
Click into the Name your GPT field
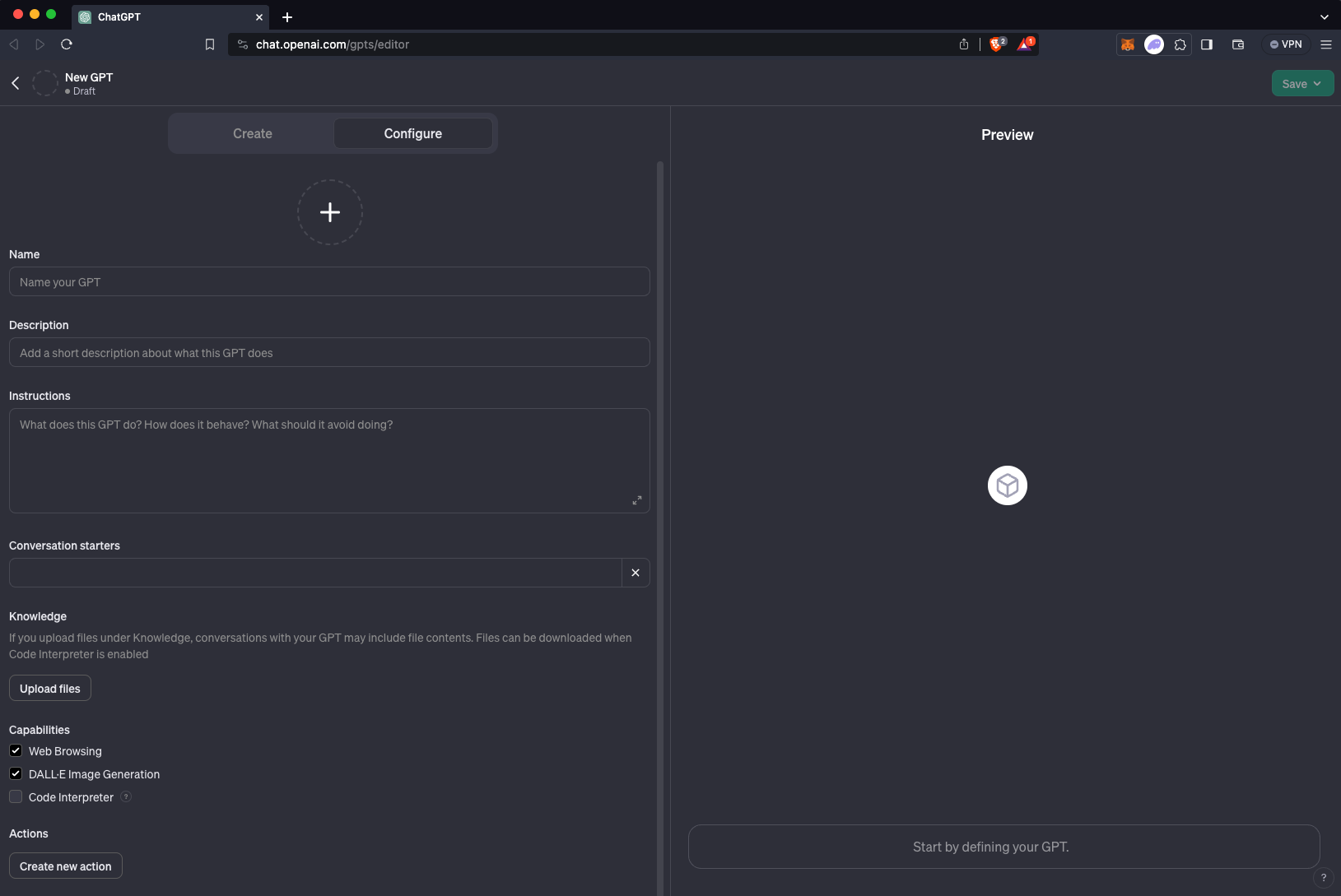[x=329, y=282]
